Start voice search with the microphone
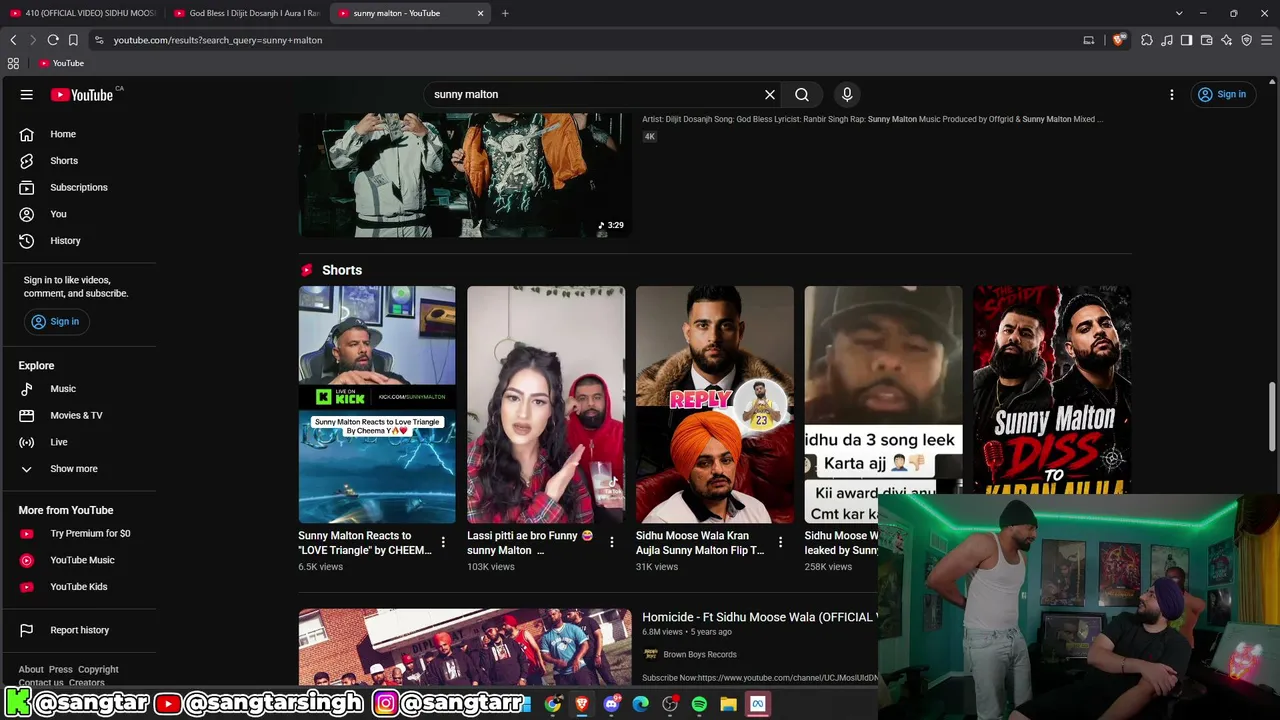 [x=847, y=95]
